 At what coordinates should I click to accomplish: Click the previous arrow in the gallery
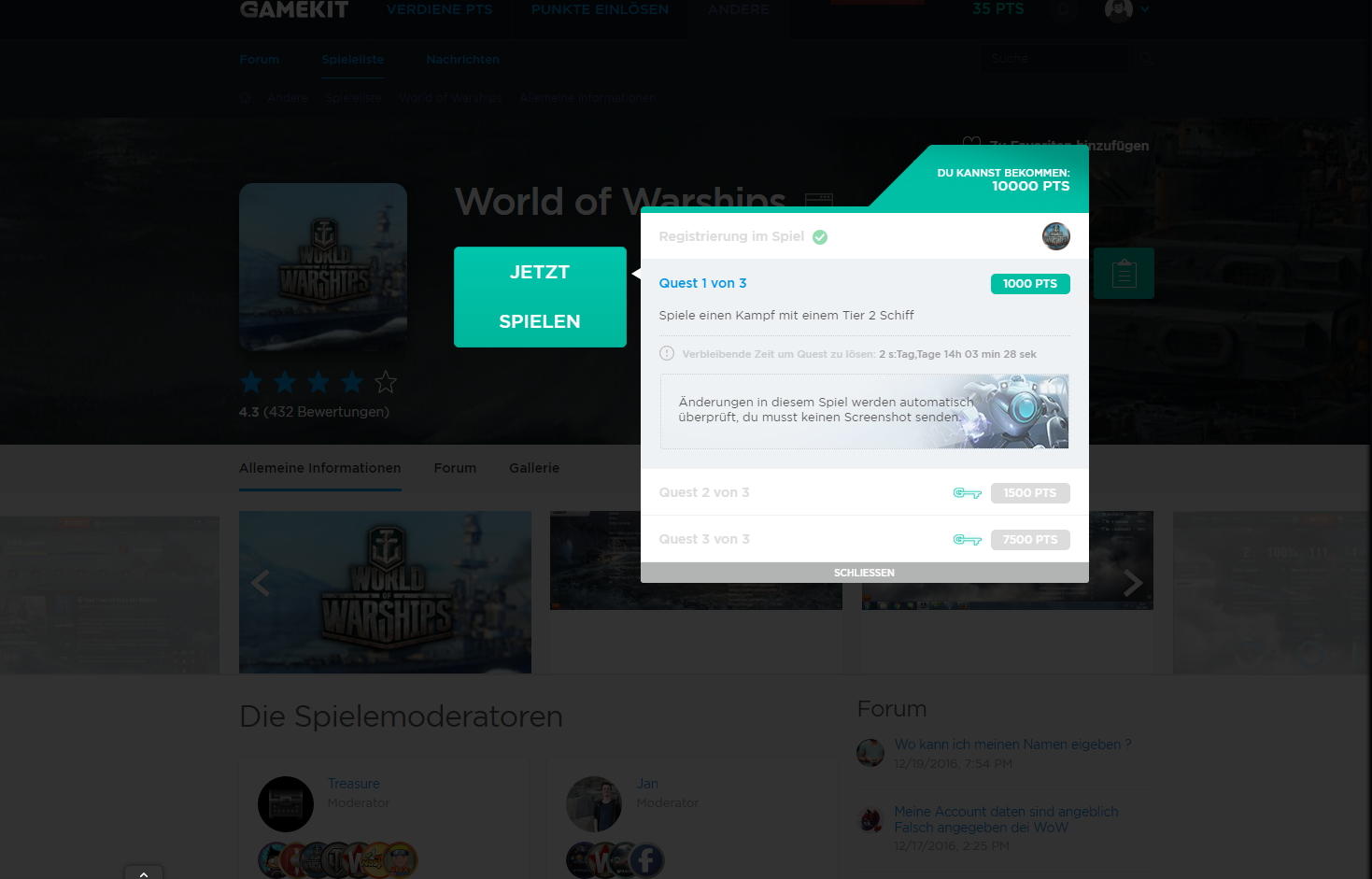pos(261,584)
